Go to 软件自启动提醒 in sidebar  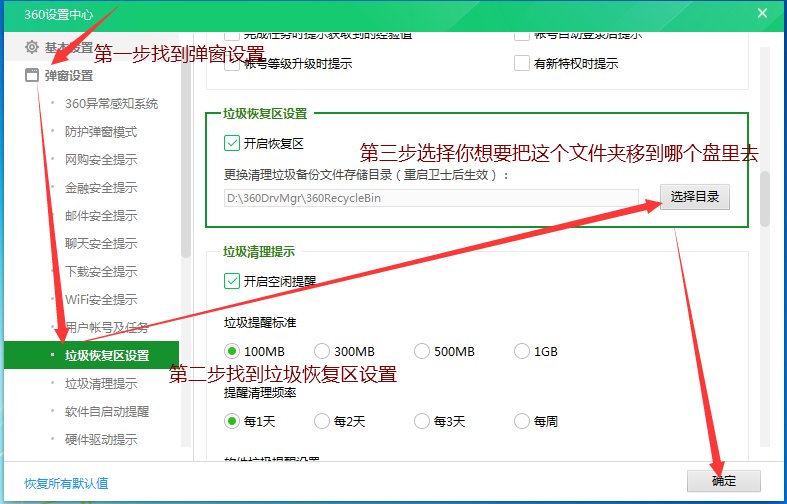[107, 412]
